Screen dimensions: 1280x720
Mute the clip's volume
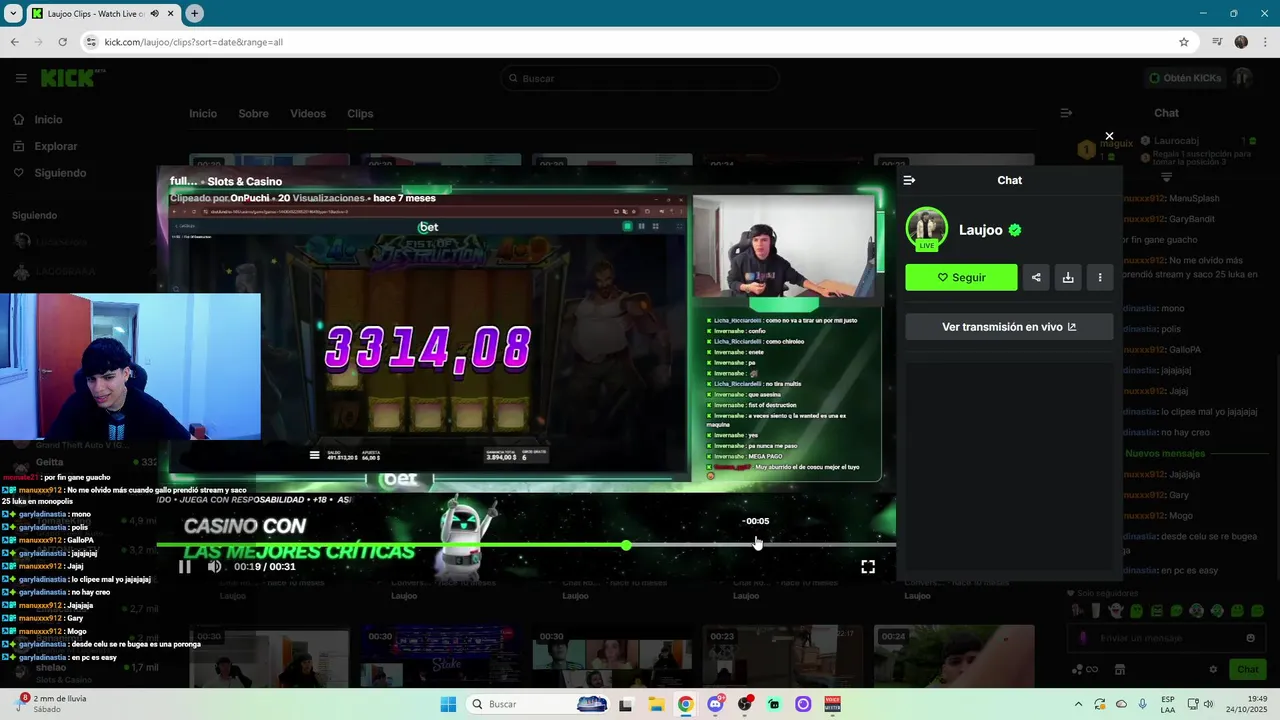pyautogui.click(x=214, y=566)
